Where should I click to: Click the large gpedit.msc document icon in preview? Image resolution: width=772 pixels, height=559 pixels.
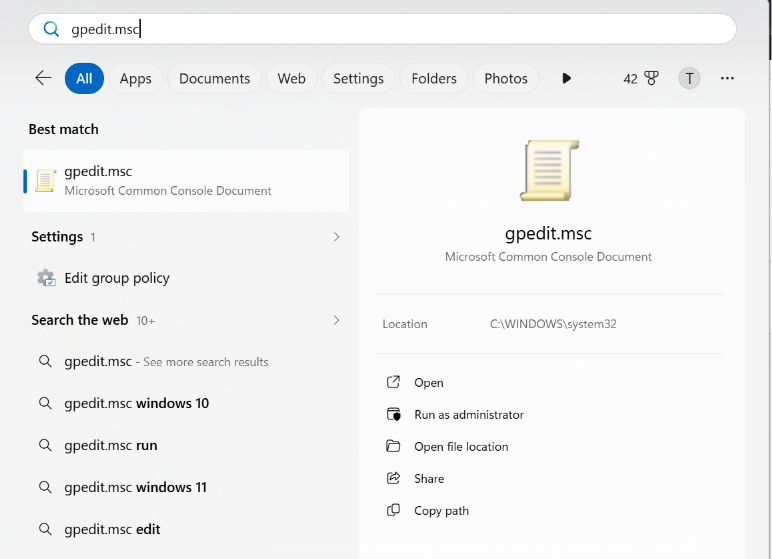tap(549, 170)
